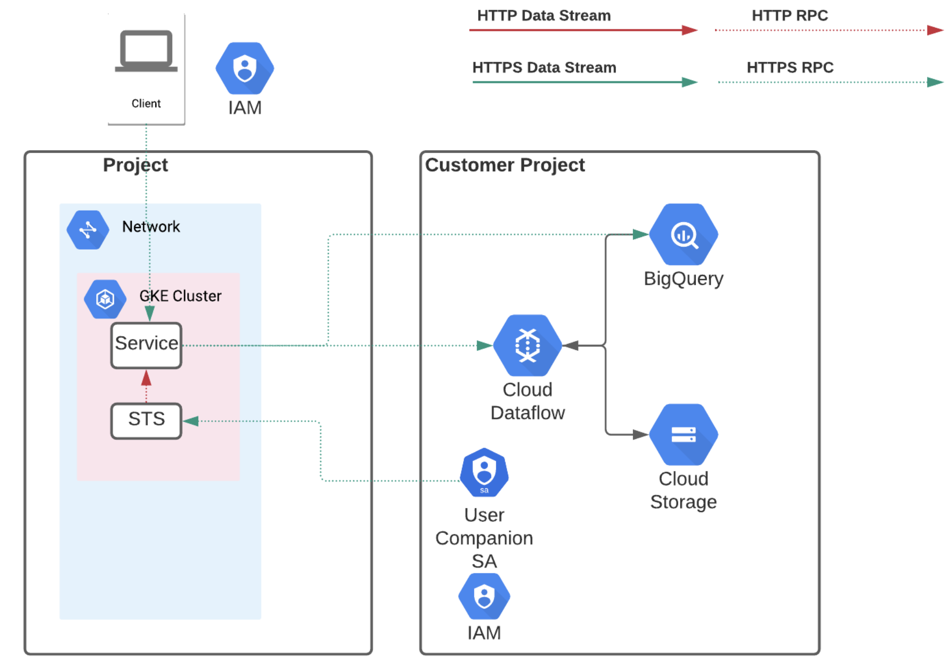
Task: Select the Network text label
Action: pyautogui.click(x=151, y=227)
